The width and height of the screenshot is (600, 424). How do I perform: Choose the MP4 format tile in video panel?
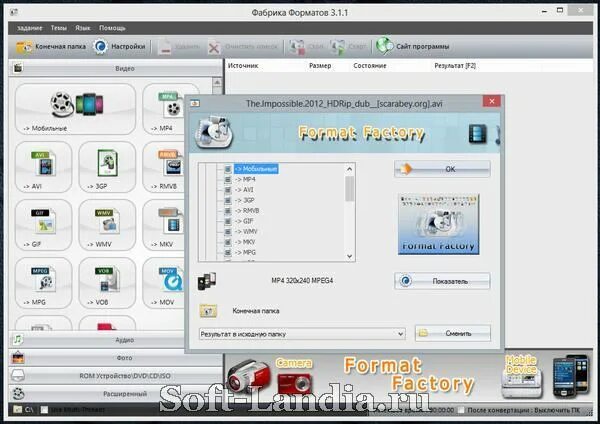[x=165, y=109]
